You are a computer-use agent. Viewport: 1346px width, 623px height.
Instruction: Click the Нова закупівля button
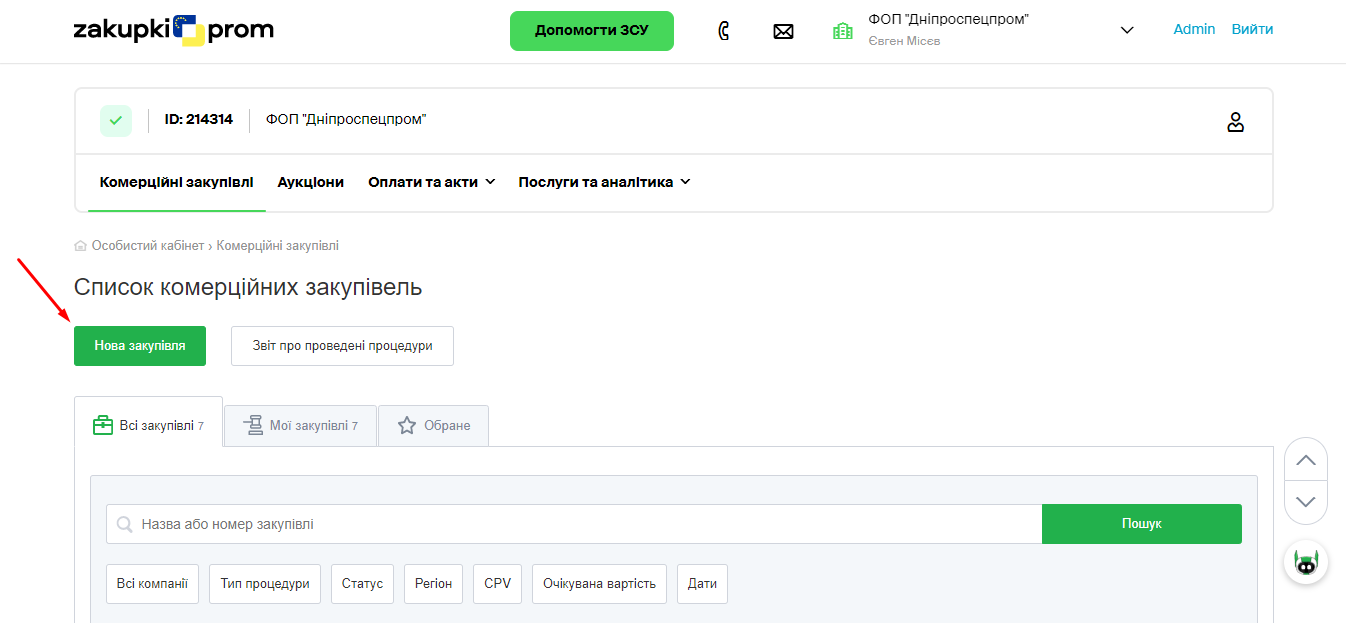140,346
